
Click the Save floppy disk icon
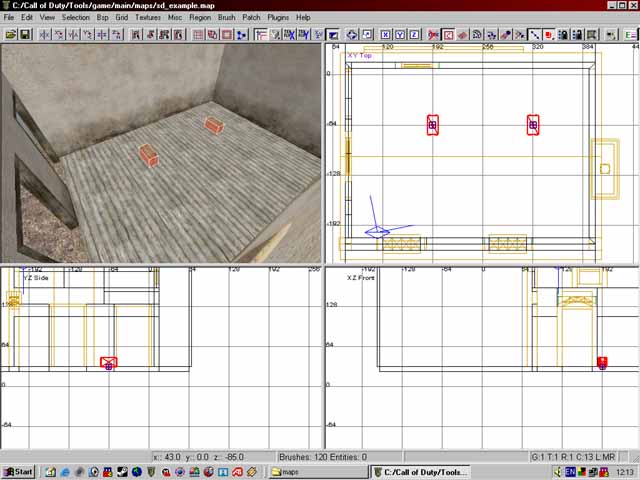click(25, 34)
